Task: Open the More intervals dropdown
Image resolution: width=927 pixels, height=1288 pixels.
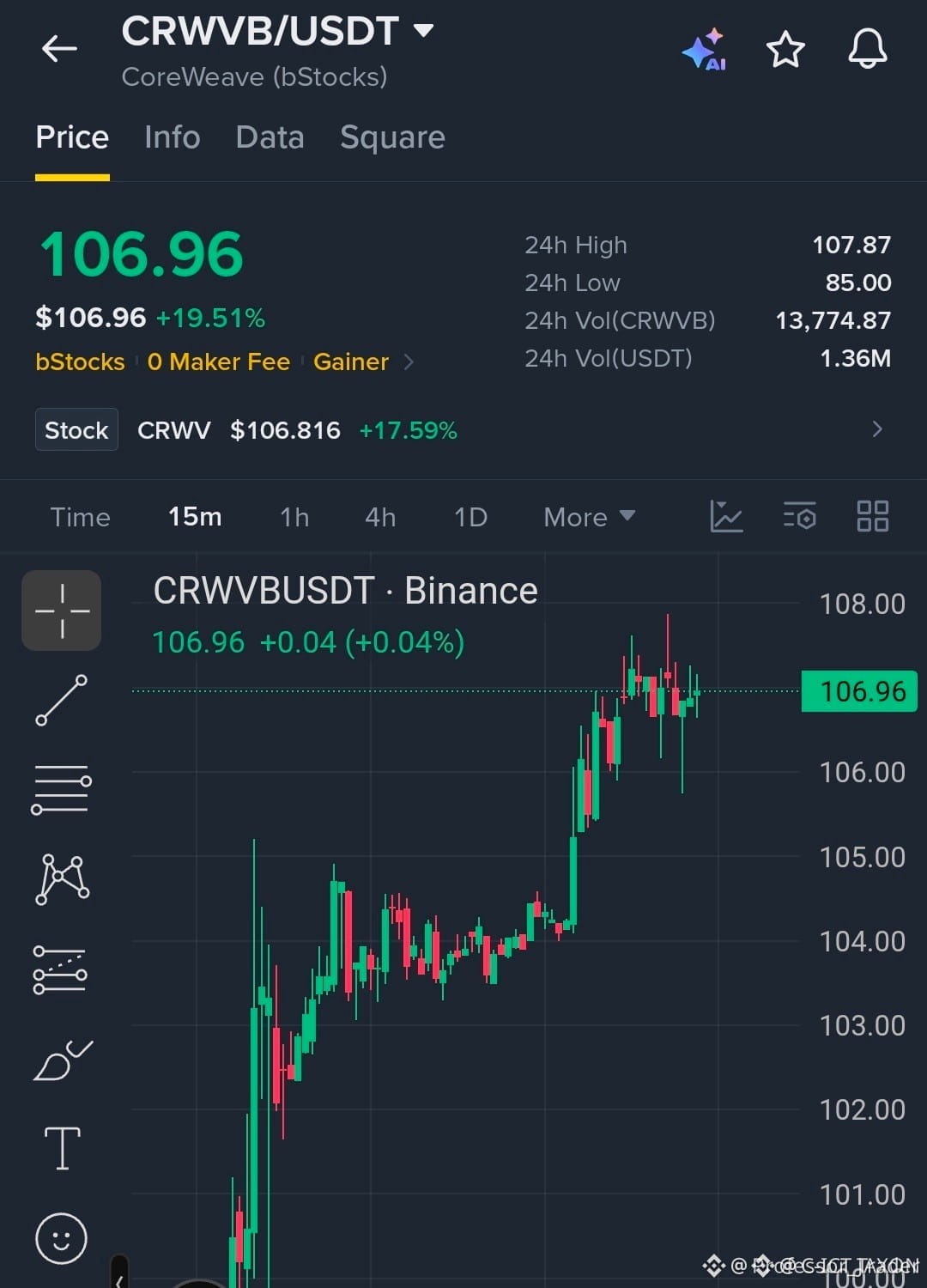Action: (590, 517)
